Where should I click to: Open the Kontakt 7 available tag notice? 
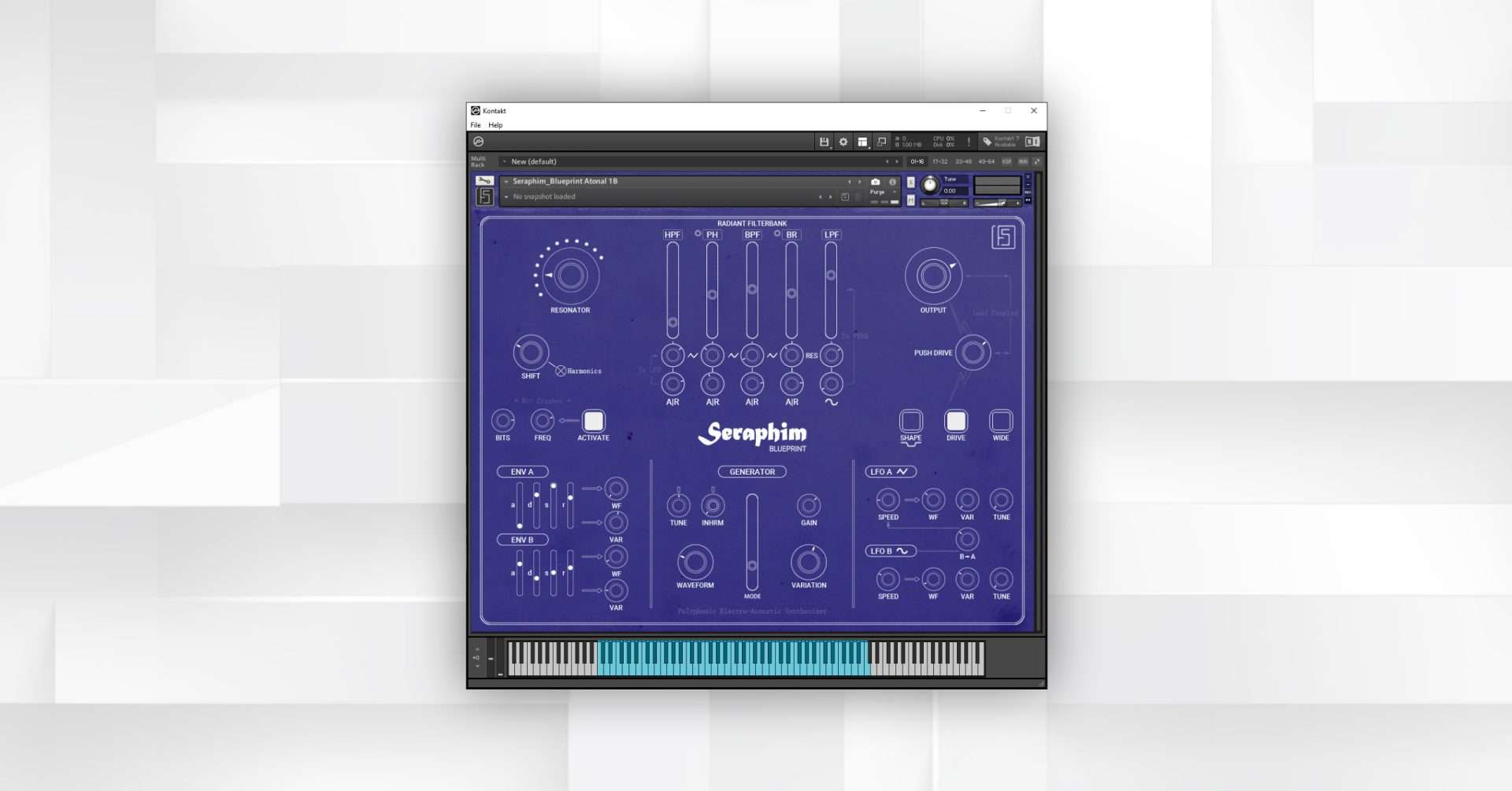point(1000,142)
